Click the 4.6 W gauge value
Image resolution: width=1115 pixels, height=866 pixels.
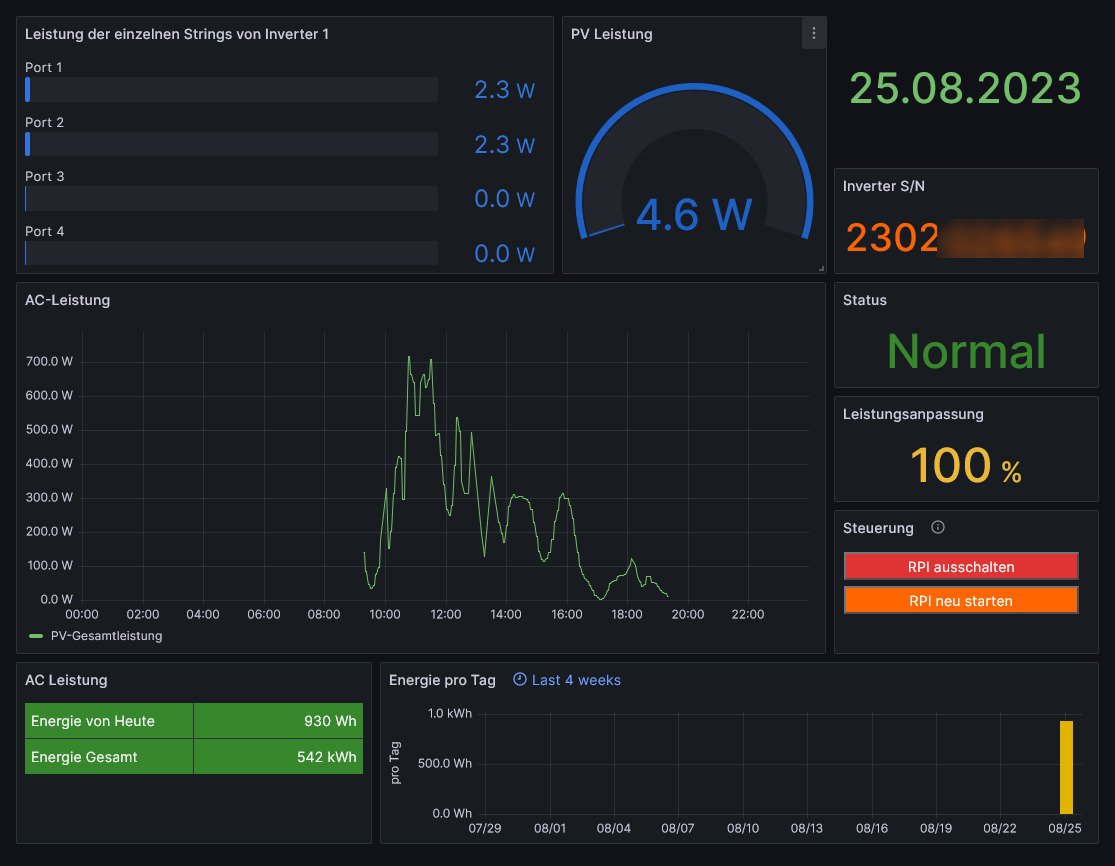(694, 215)
